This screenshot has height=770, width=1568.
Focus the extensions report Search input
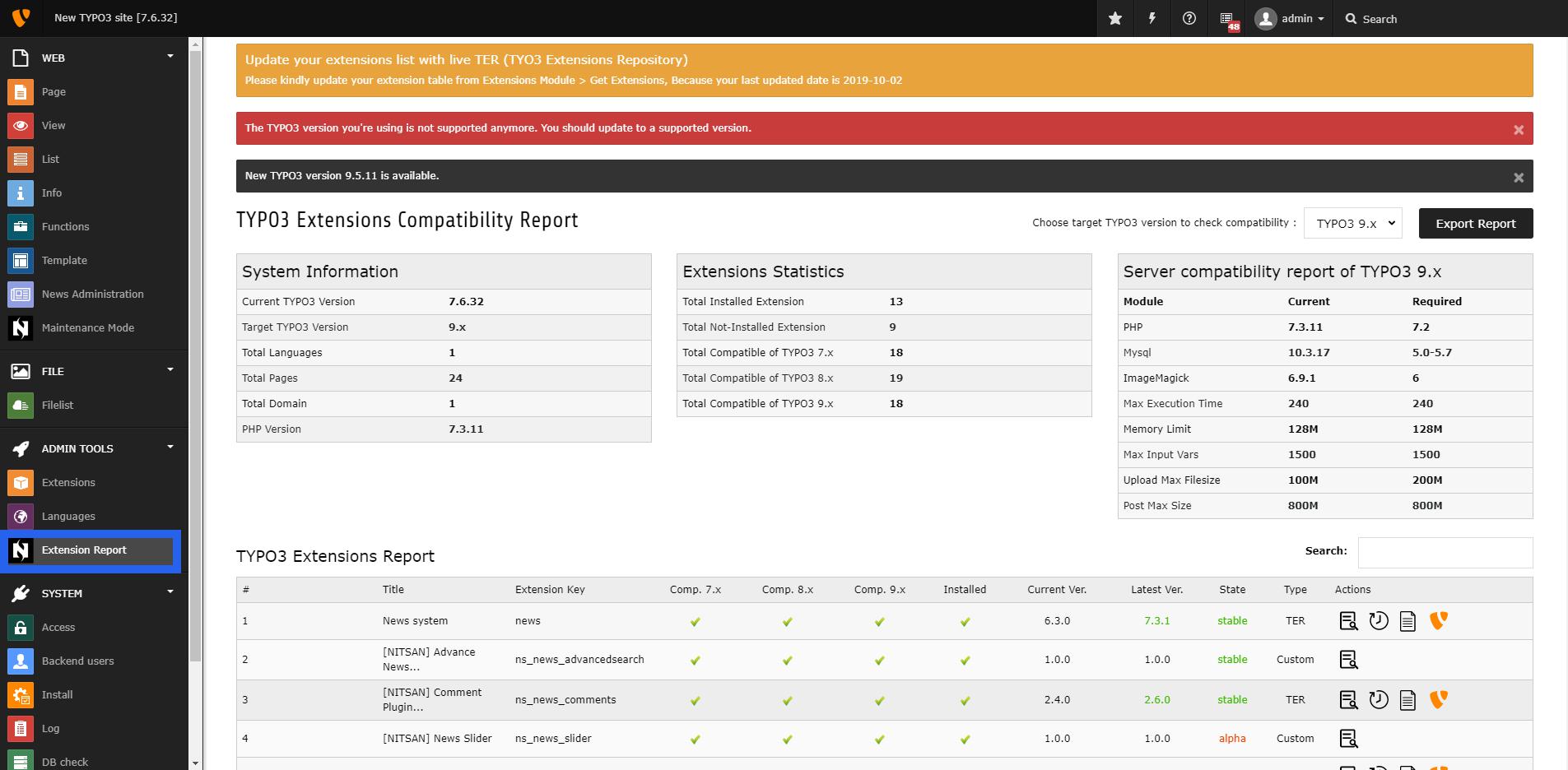[x=1445, y=553]
